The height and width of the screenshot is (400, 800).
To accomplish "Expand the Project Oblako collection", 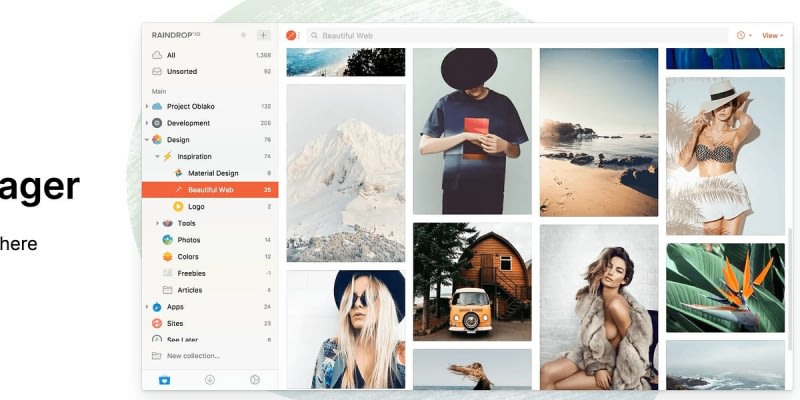I will pyautogui.click(x=147, y=106).
